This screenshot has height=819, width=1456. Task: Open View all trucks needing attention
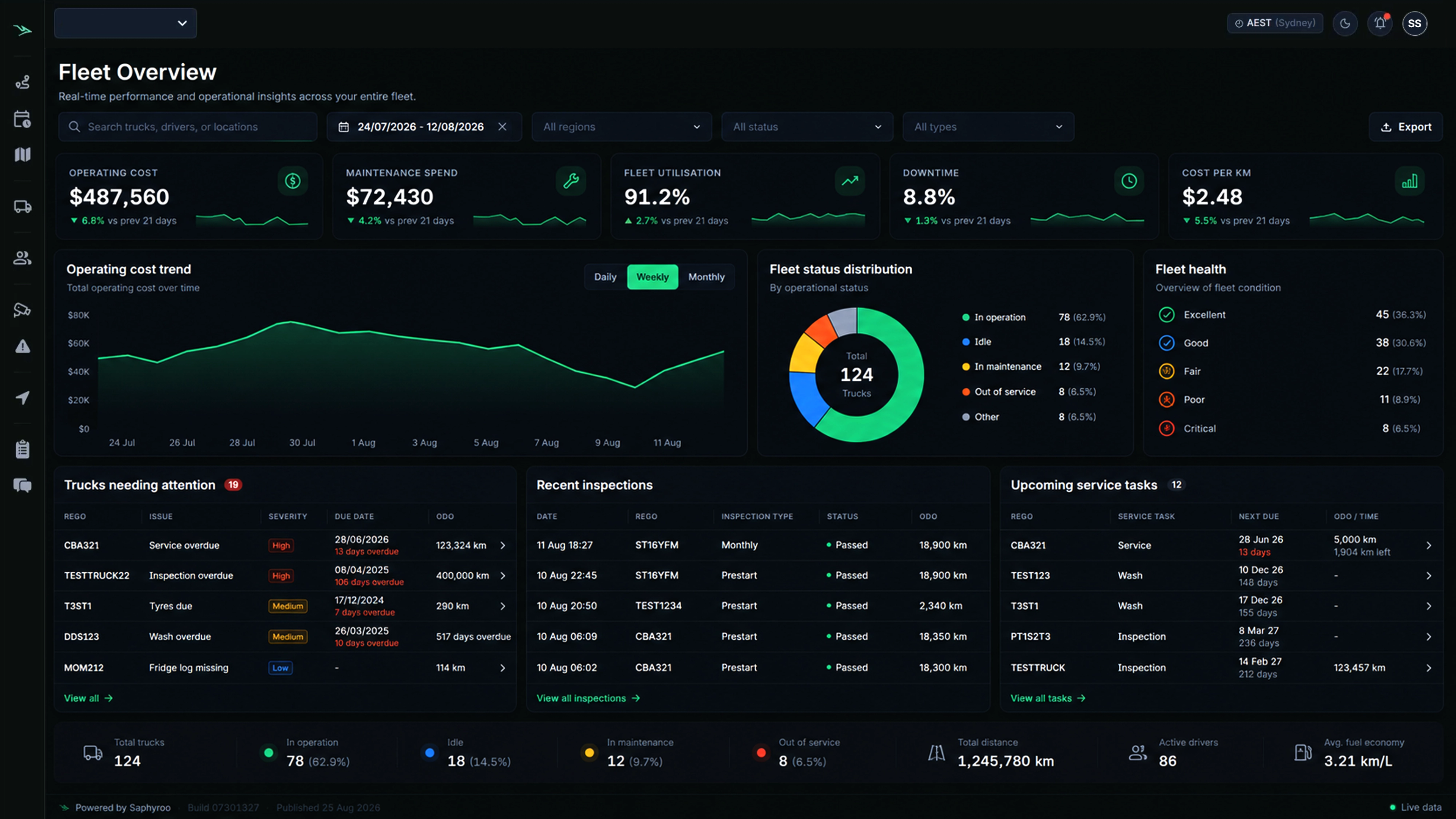point(88,698)
